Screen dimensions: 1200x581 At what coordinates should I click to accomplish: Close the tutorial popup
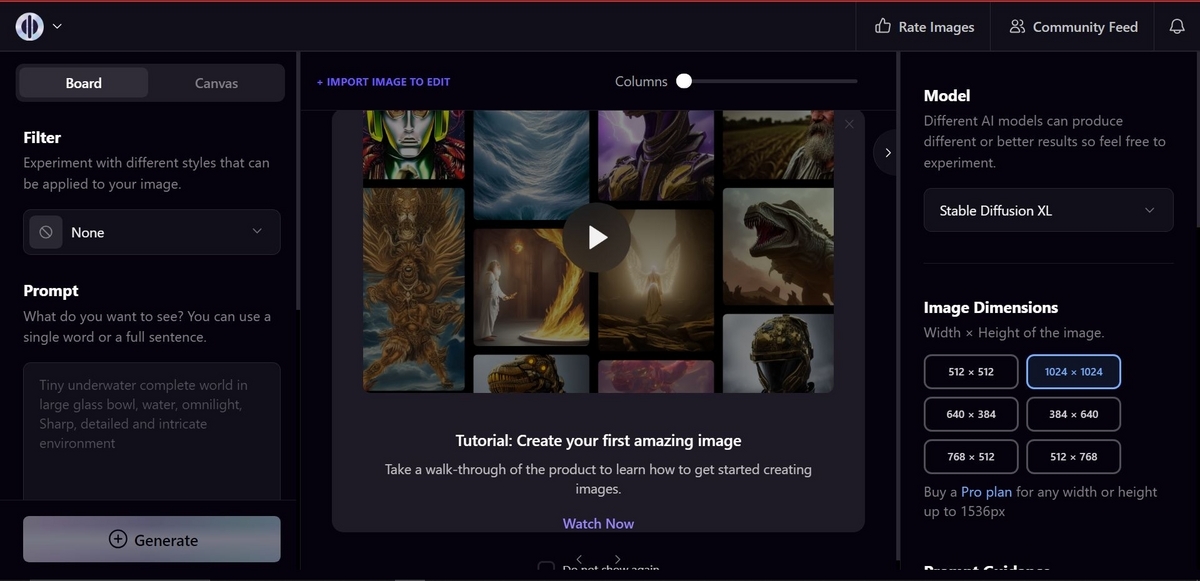coord(849,124)
